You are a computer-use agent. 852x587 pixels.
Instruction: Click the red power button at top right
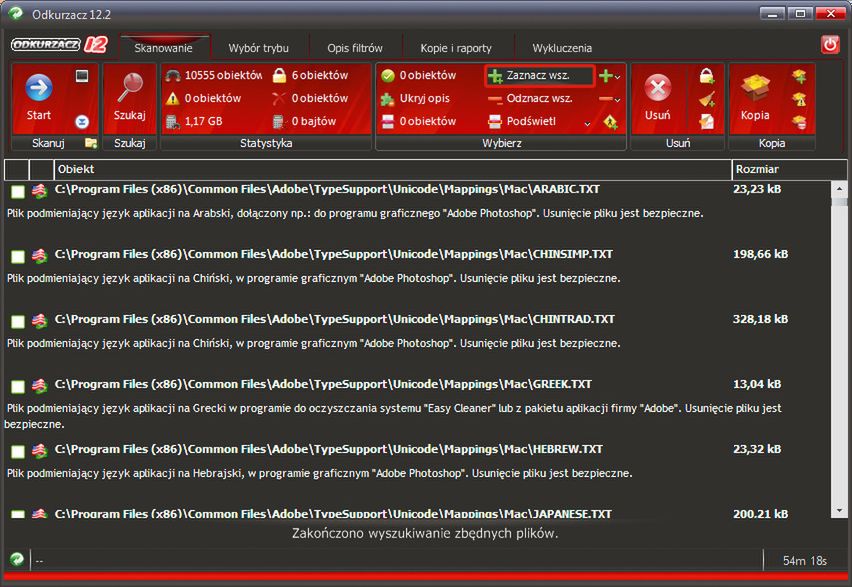tap(830, 44)
